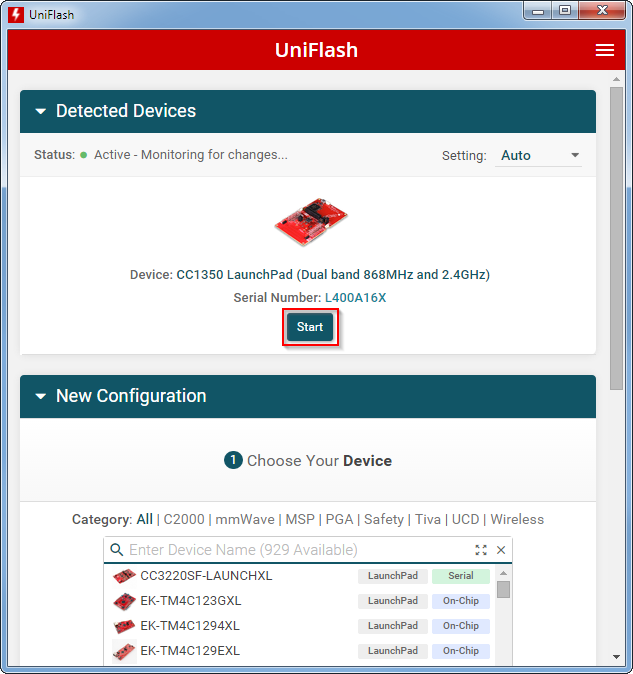
Task: Select the All category filter
Action: [x=144, y=519]
